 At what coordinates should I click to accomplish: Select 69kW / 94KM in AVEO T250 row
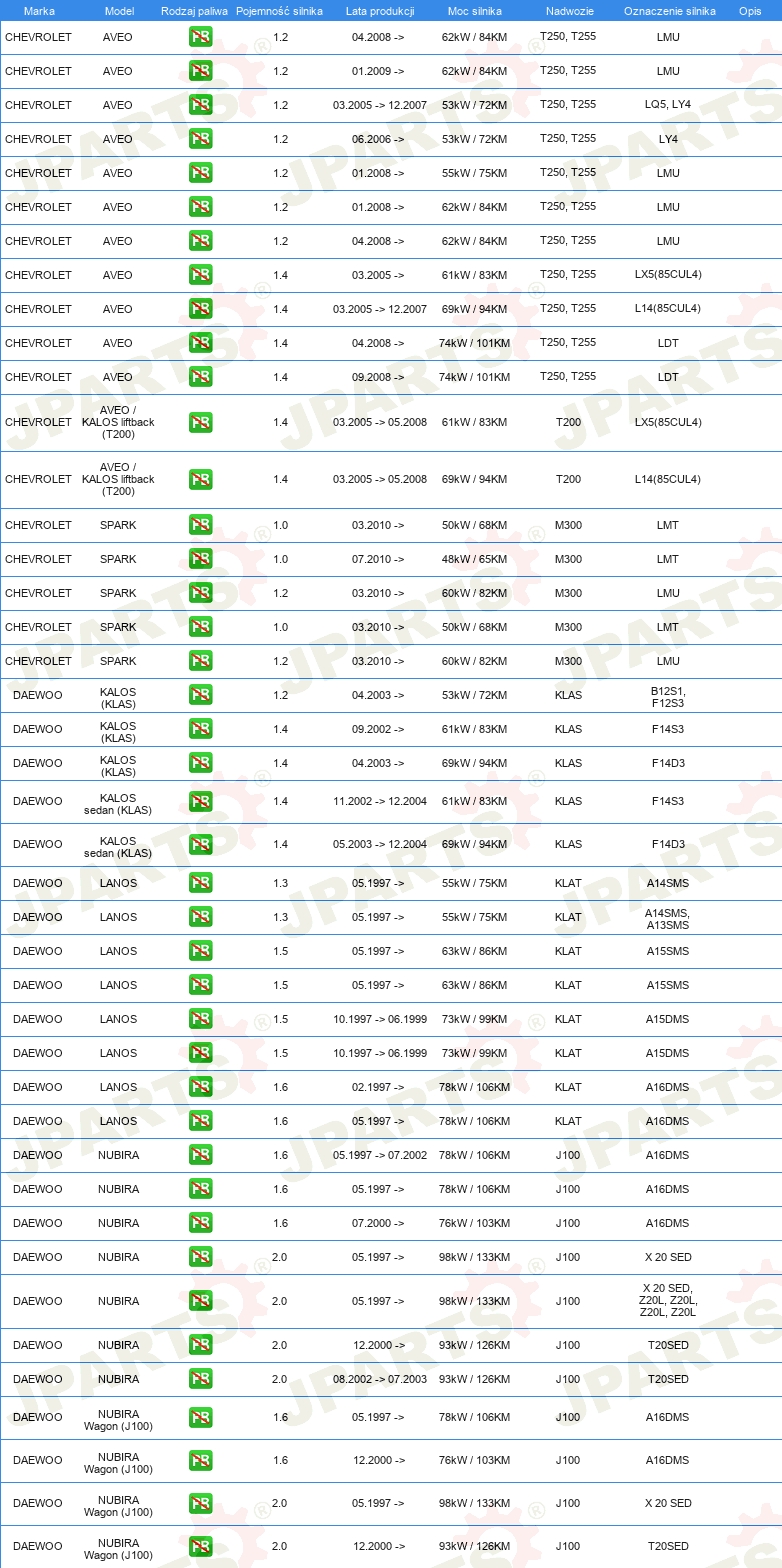(x=474, y=309)
